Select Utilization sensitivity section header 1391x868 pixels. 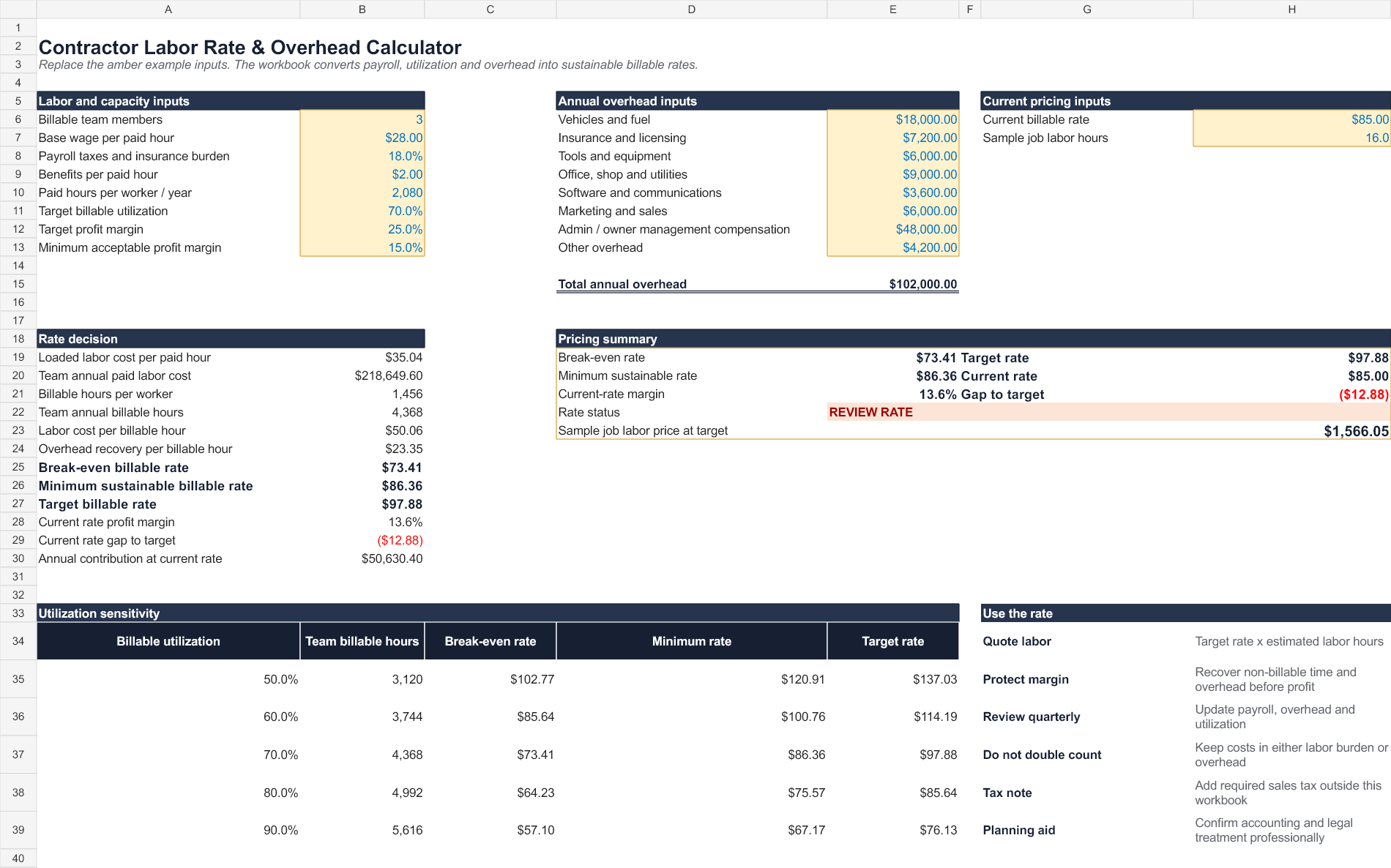(x=498, y=613)
